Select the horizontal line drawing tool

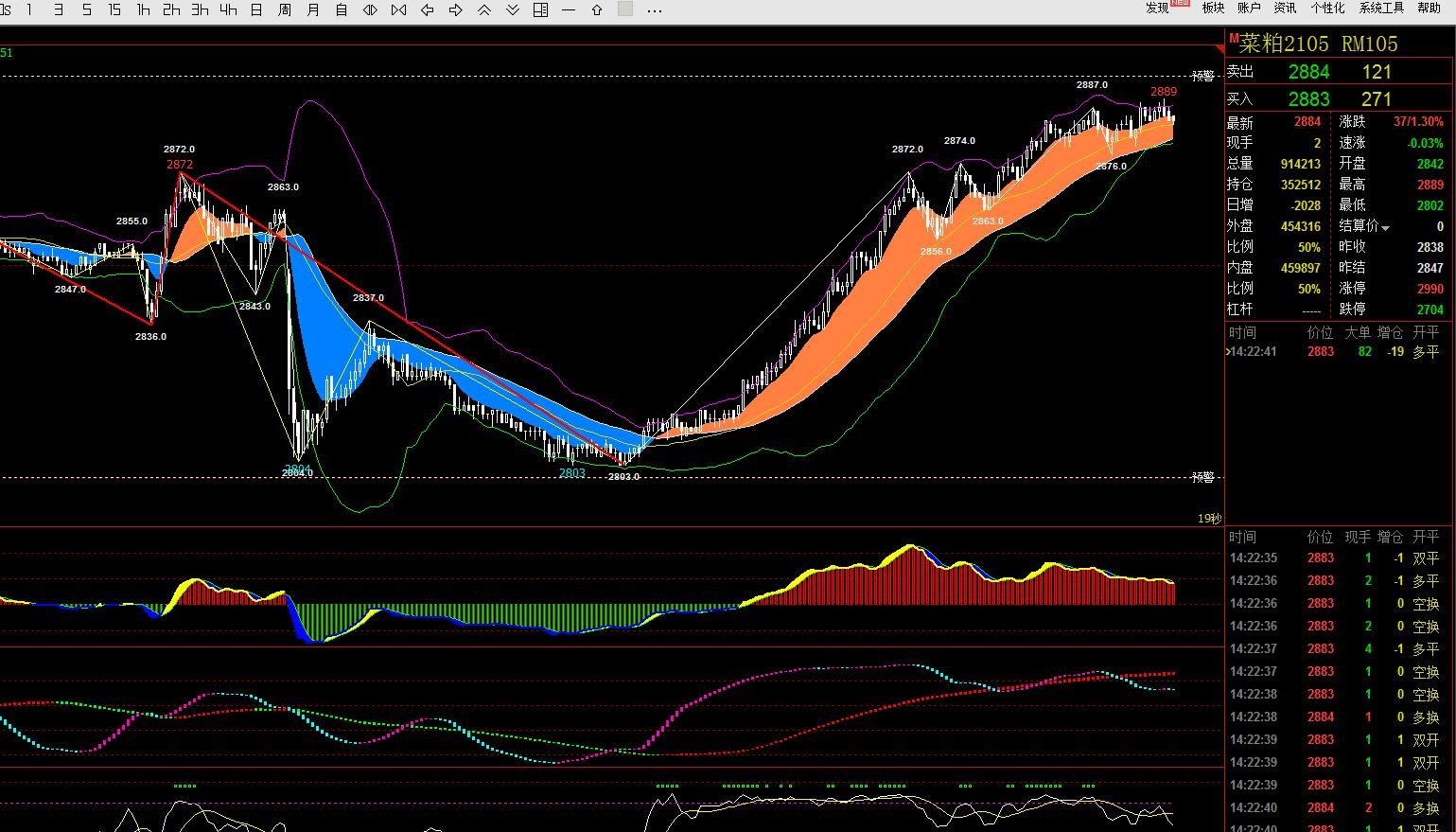click(x=569, y=9)
